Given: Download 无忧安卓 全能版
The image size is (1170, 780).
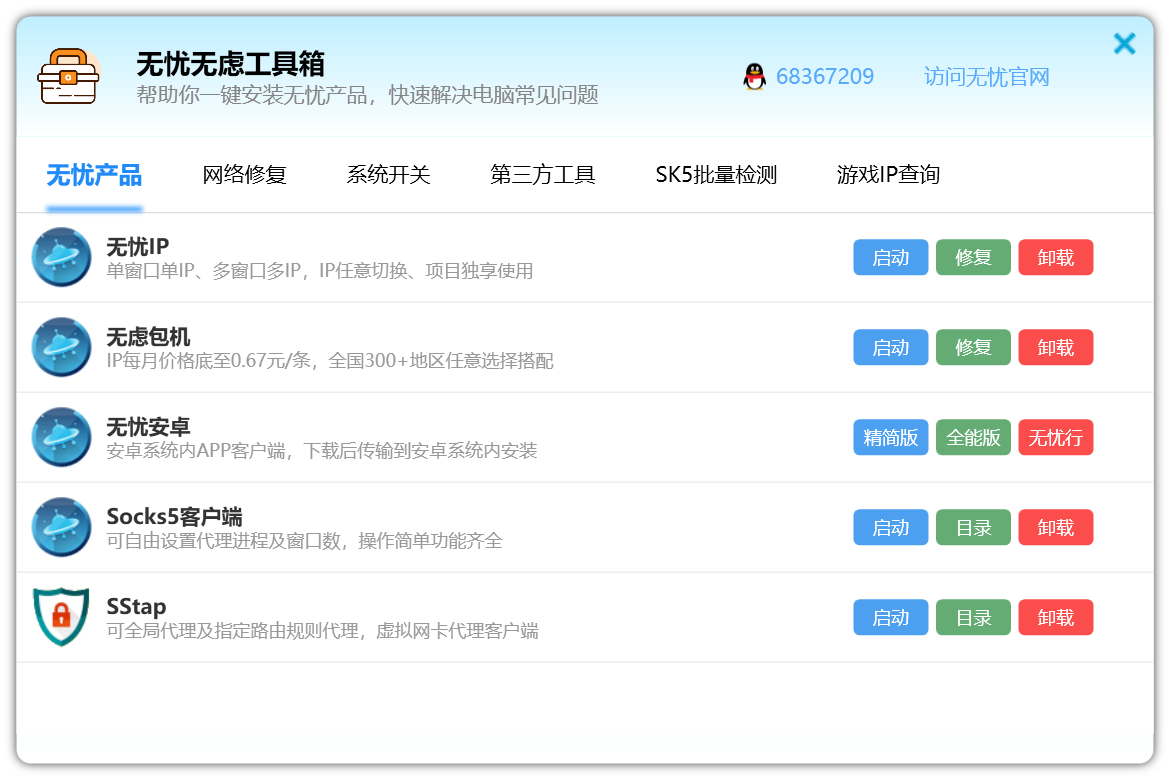Looking at the screenshot, I should (973, 437).
